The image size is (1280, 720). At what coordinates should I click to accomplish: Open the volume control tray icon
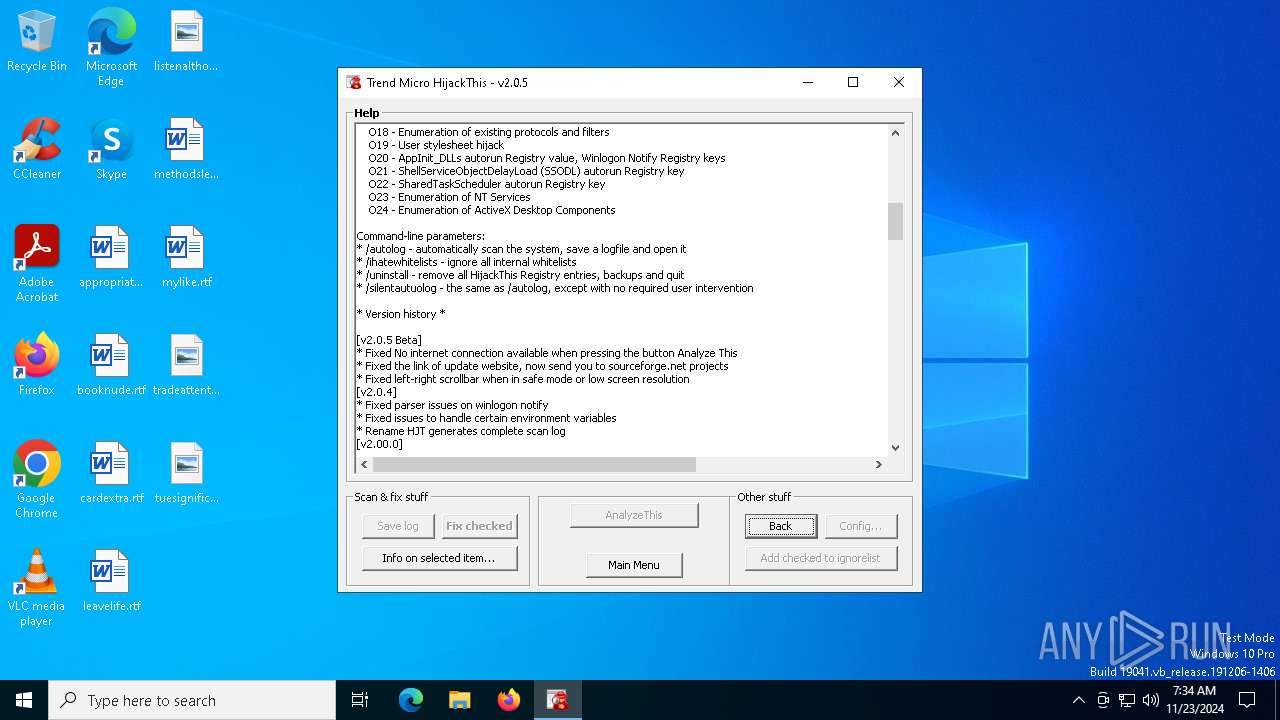click(x=1151, y=700)
